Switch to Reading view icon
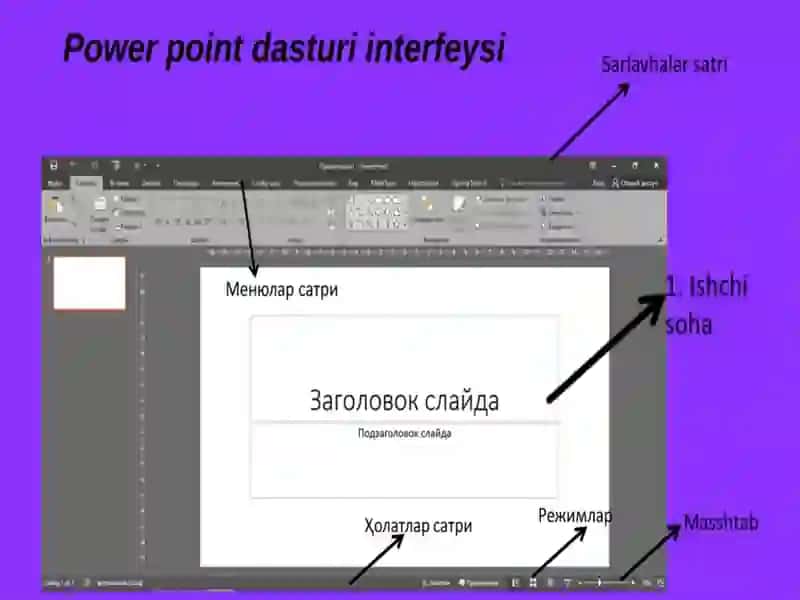The width and height of the screenshot is (800, 600). point(550,583)
